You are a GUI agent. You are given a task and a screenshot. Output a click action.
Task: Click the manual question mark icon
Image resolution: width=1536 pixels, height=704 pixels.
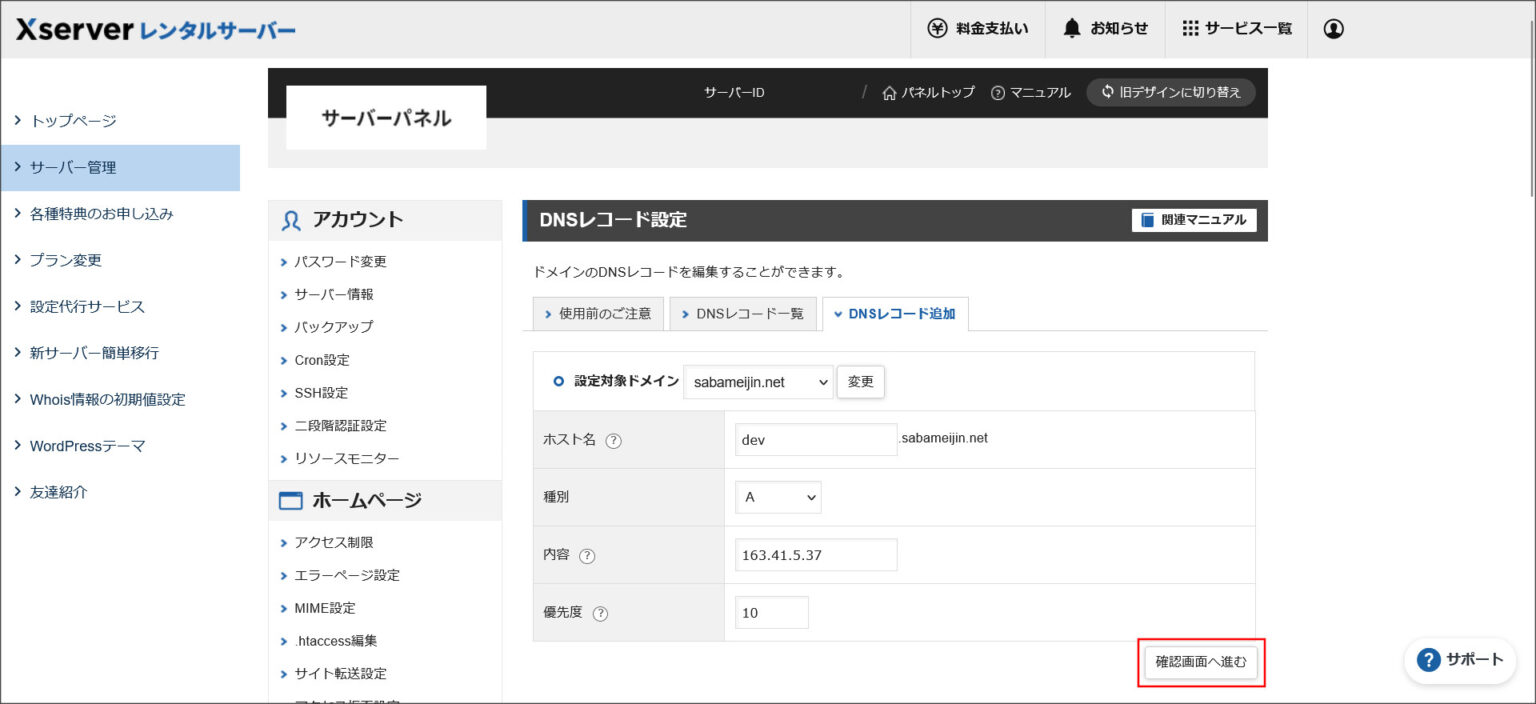tap(997, 93)
